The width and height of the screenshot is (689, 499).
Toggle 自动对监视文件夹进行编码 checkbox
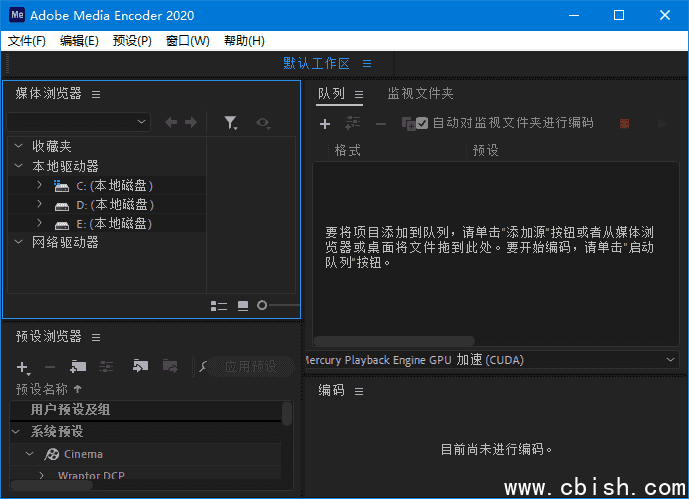coord(422,123)
